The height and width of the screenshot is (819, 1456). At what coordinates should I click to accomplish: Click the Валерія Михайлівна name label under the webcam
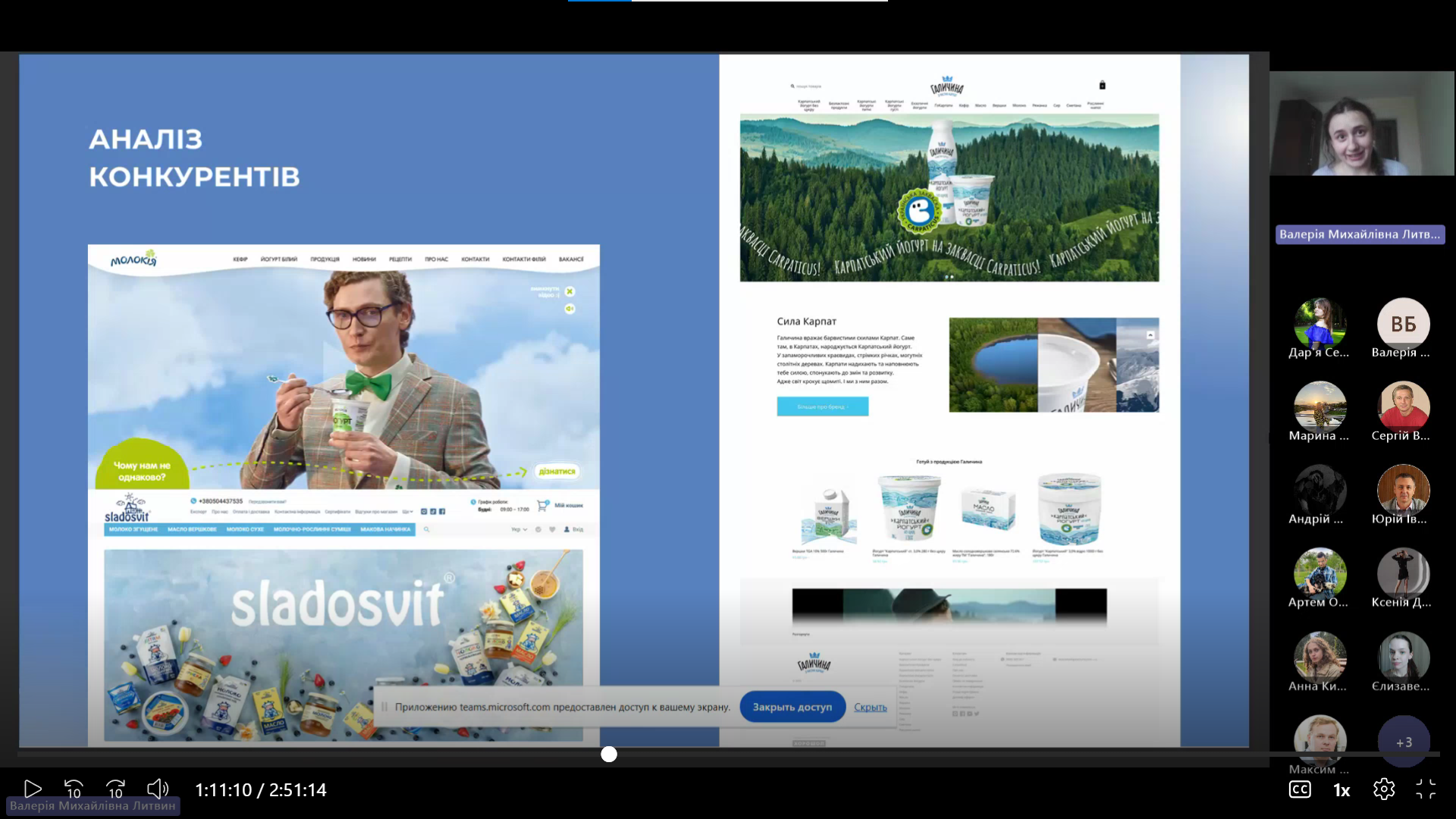click(1360, 234)
